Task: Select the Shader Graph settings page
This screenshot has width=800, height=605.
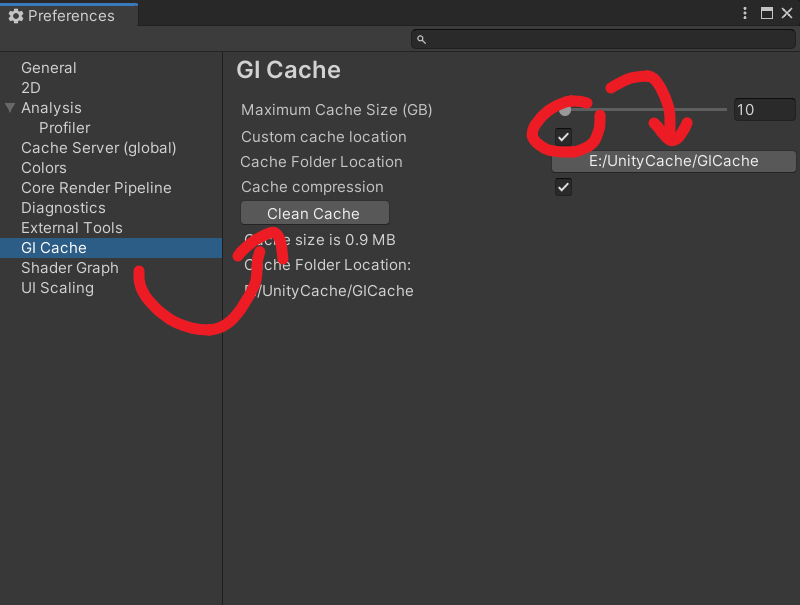Action: pos(70,267)
